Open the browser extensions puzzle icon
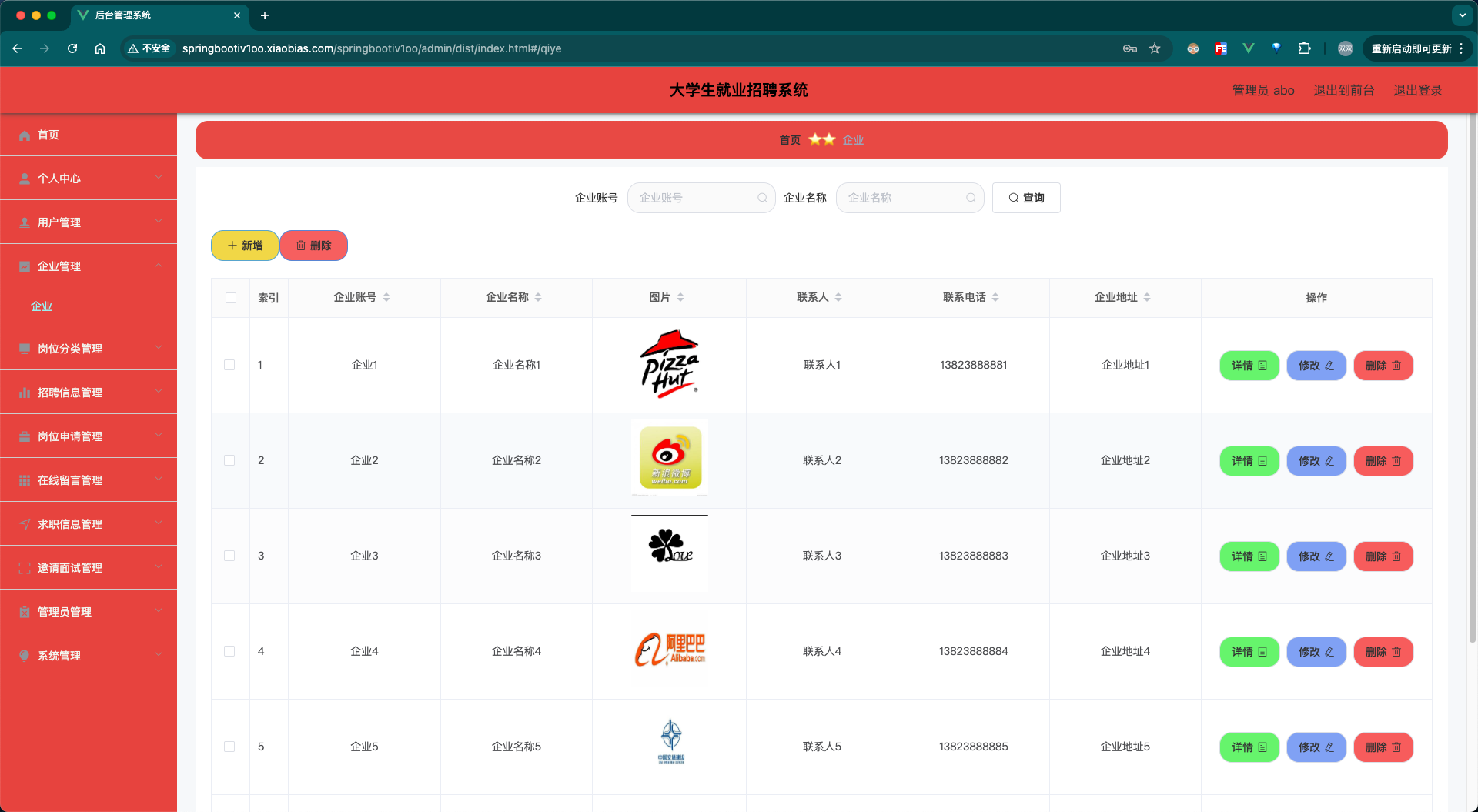1478x812 pixels. coord(1304,48)
